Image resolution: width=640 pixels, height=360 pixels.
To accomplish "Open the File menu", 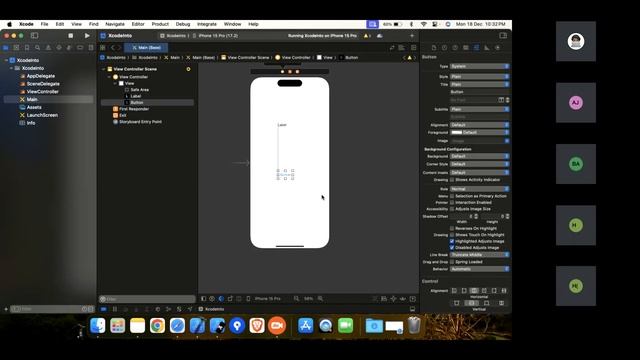I will point(44,24).
